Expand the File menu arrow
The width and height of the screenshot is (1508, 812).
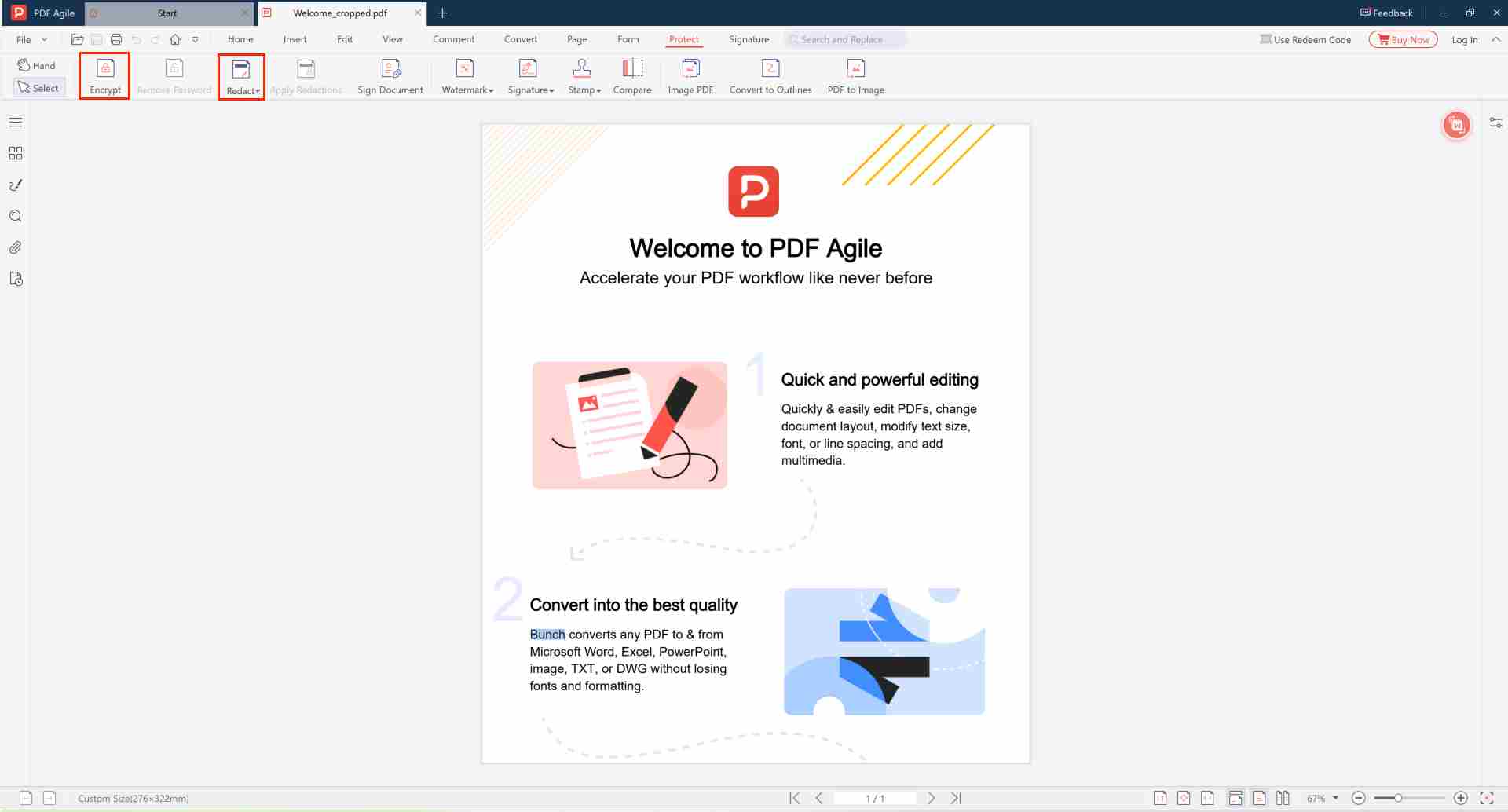click(x=44, y=39)
